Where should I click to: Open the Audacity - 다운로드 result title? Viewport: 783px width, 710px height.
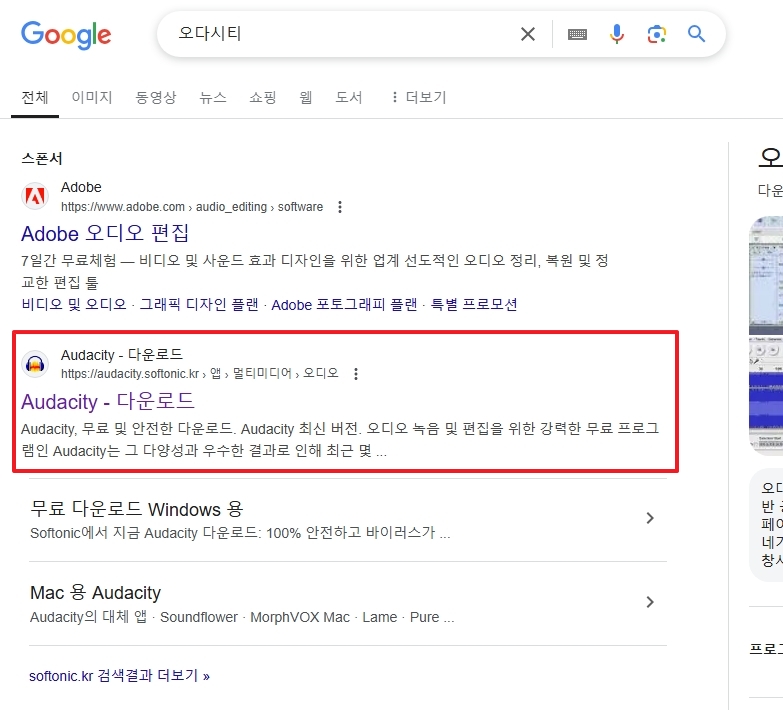click(x=107, y=401)
